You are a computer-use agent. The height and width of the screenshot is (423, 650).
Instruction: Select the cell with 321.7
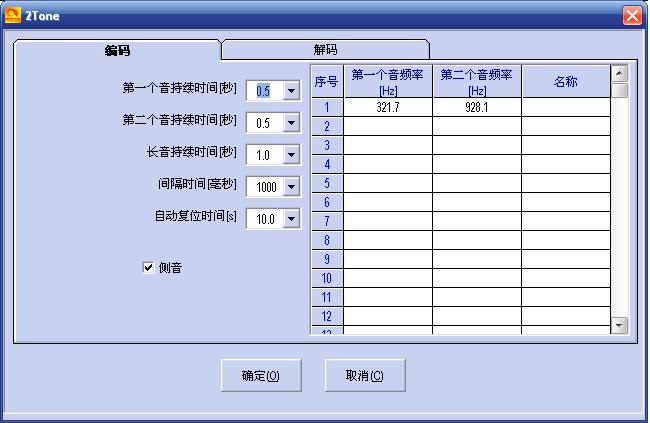point(388,107)
